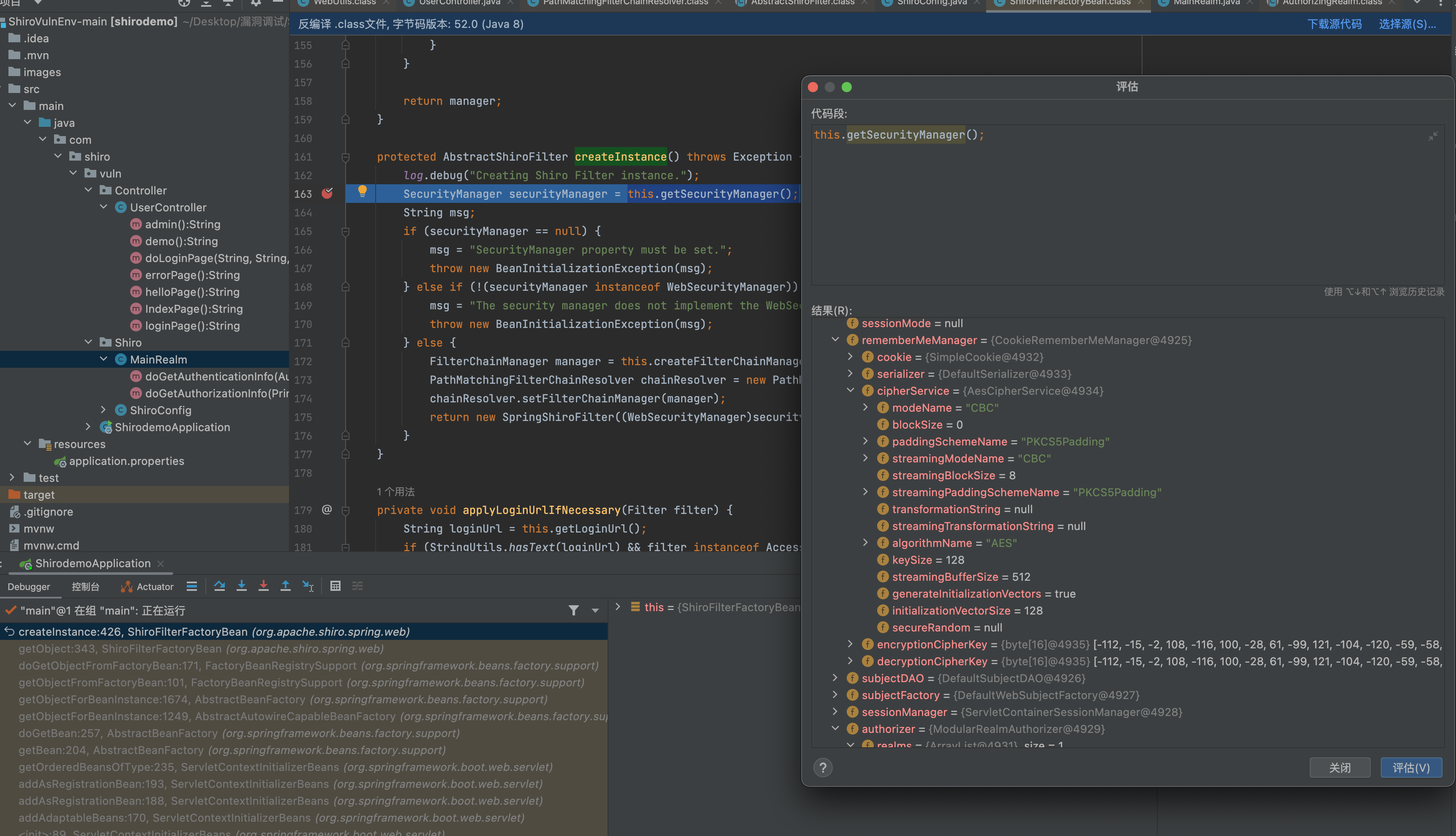
Task: Select the admin():String method
Action: (x=183, y=224)
